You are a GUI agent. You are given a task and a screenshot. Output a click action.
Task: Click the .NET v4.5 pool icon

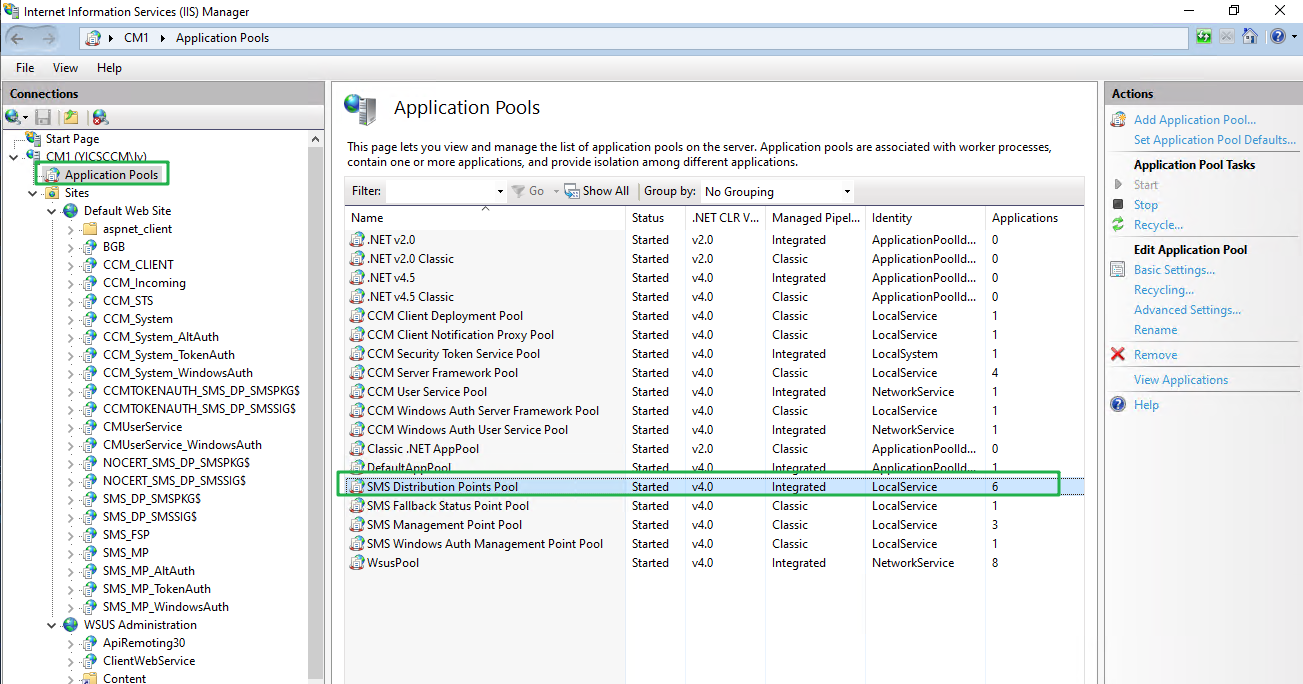[357, 278]
